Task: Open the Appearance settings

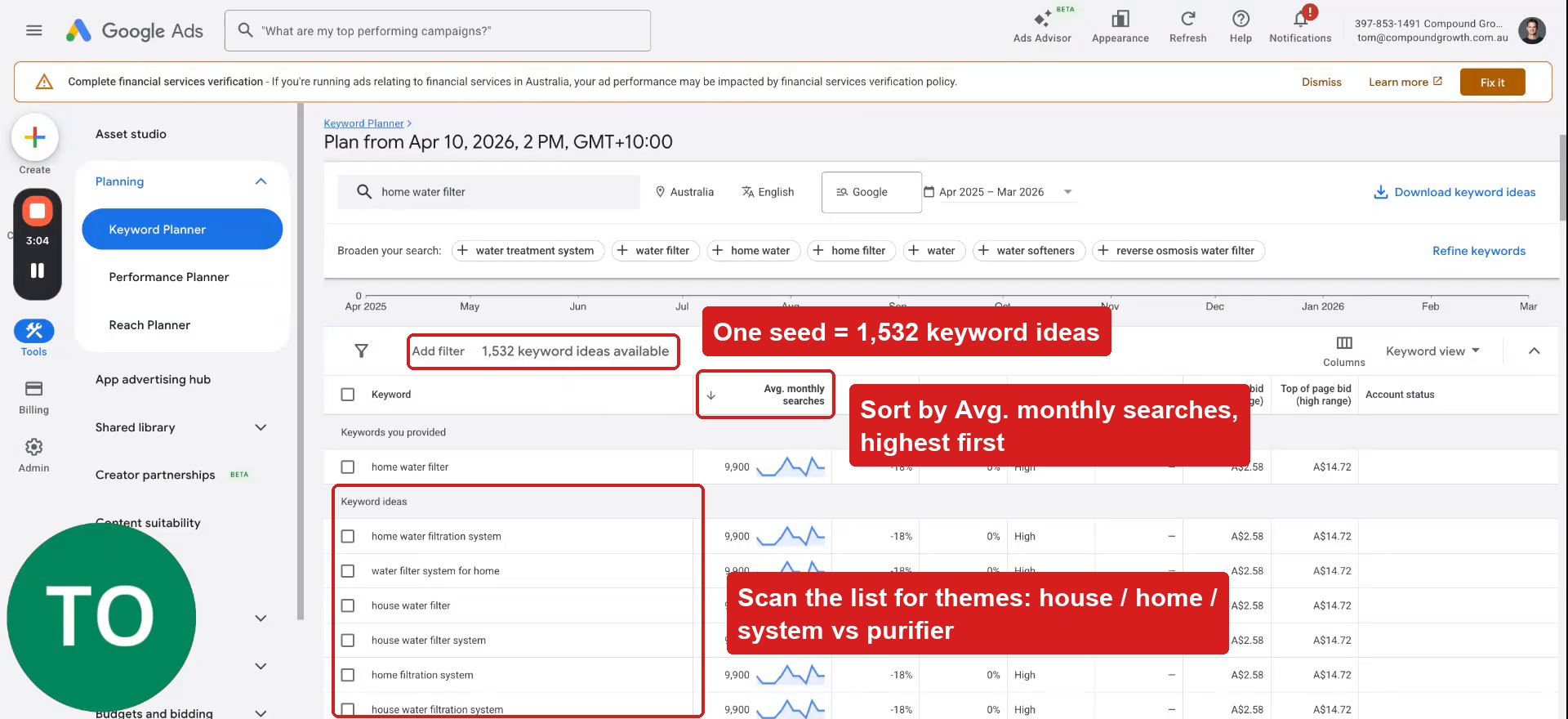Action: (x=1120, y=26)
